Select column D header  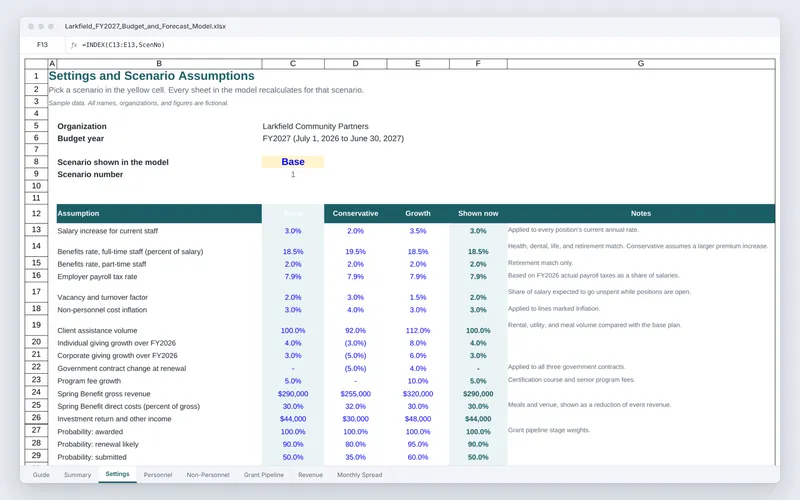click(355, 64)
